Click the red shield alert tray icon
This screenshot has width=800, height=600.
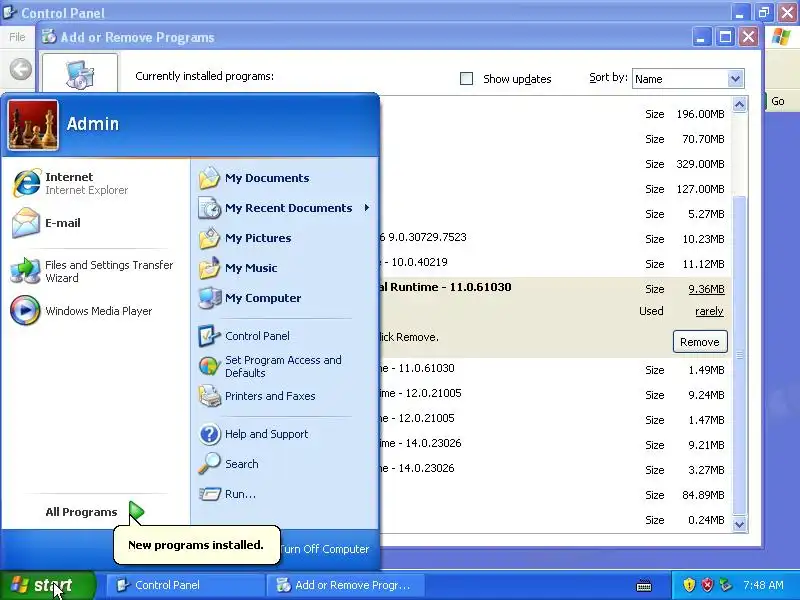[x=707, y=585]
